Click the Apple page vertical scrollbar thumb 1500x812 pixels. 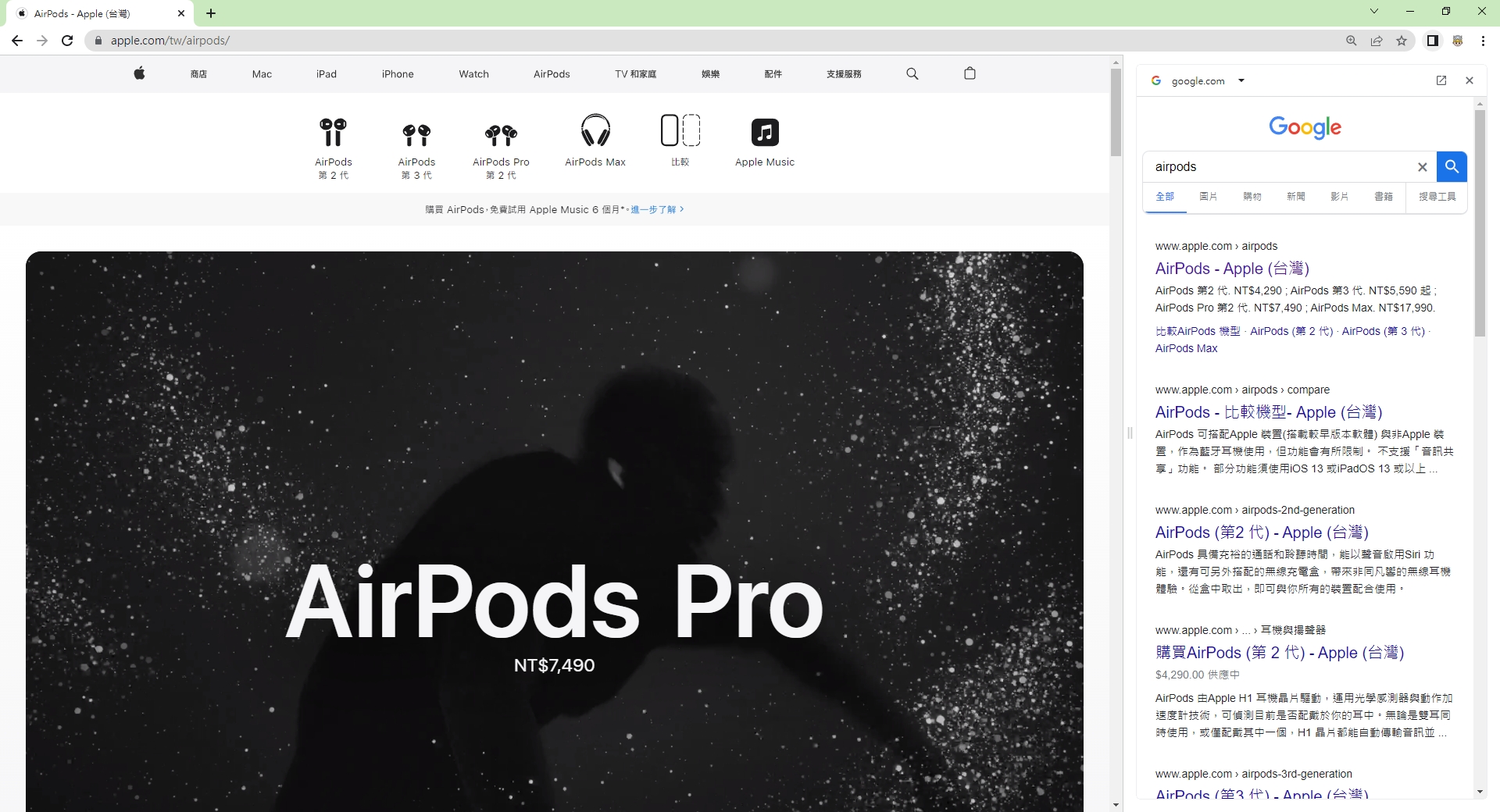click(1116, 112)
